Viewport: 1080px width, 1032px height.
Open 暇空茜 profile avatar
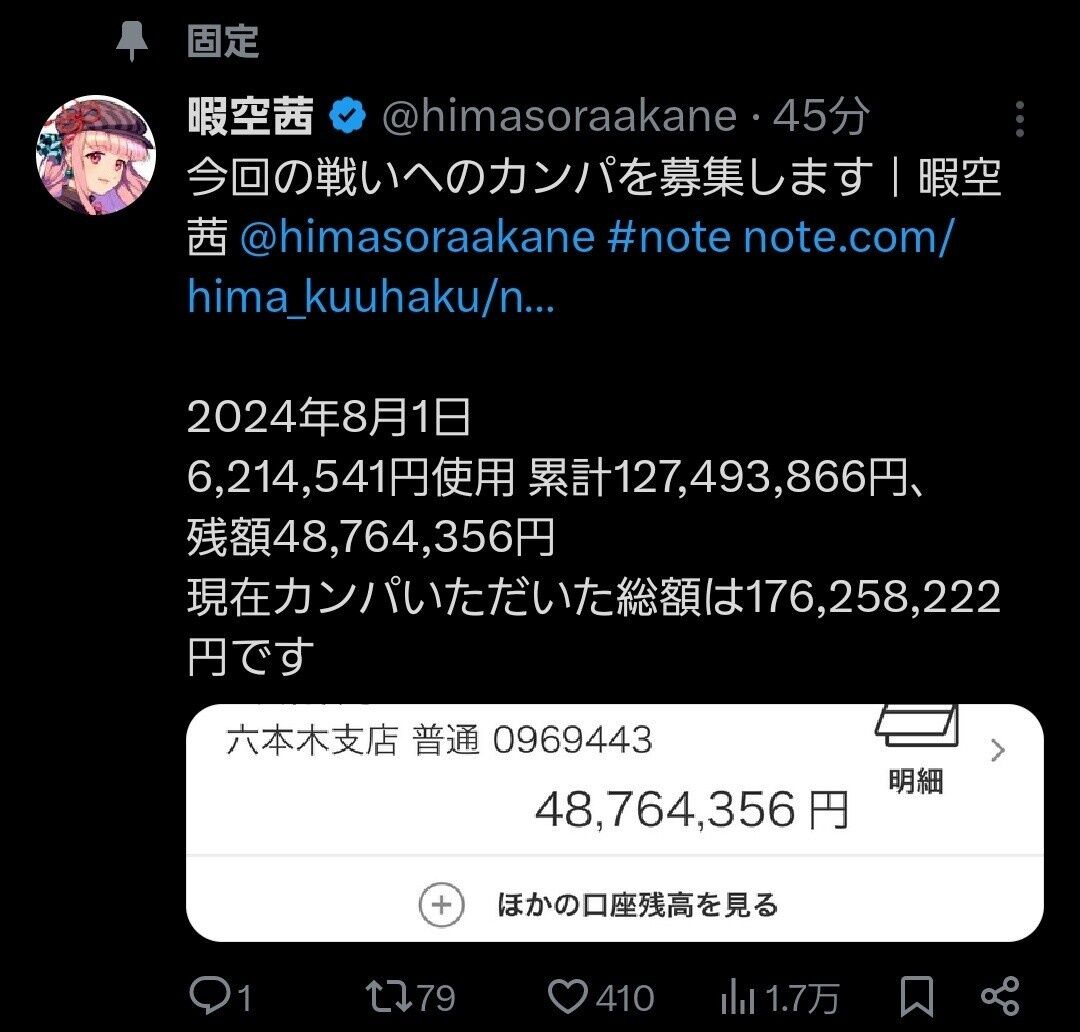pyautogui.click(x=96, y=154)
